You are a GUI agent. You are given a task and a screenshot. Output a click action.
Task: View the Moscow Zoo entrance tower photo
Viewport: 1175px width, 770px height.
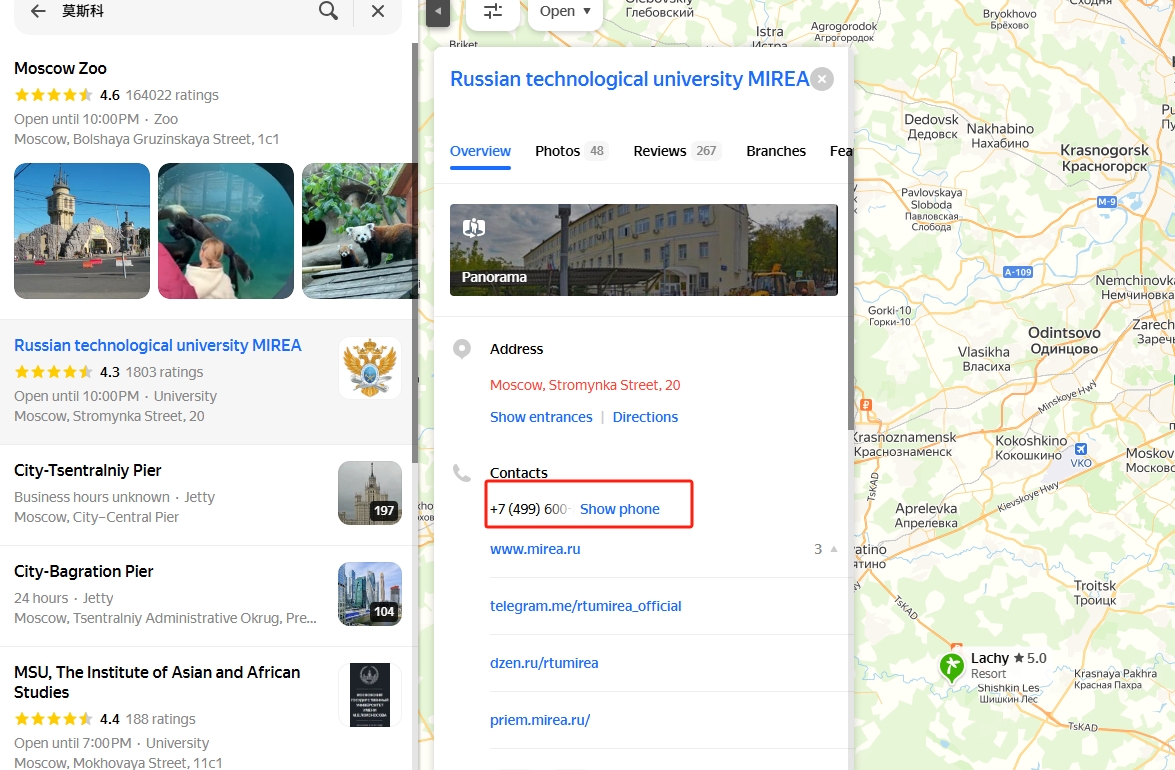(x=82, y=231)
